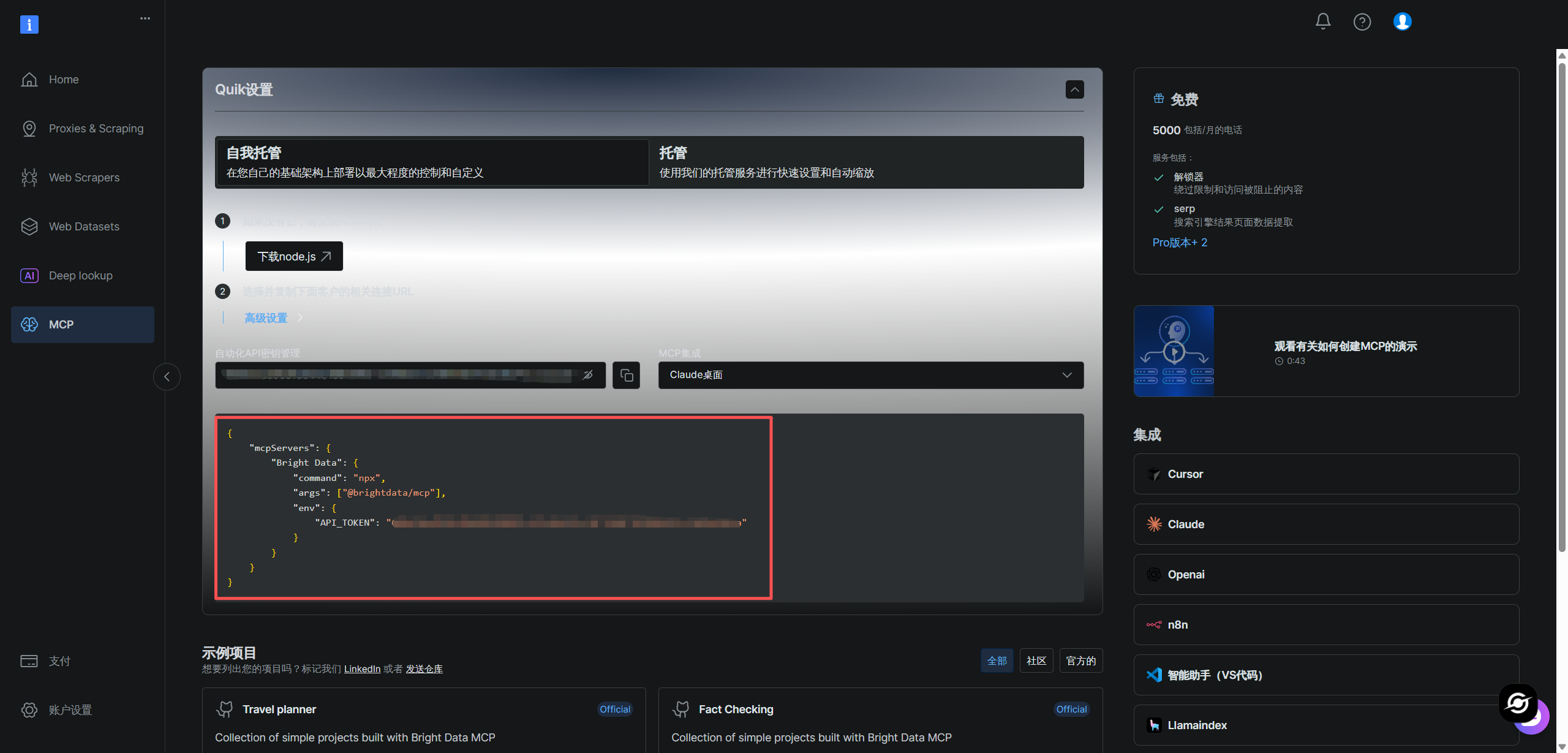1568x753 pixels.
Task: Collapse the Quik设置 panel
Action: (1075, 89)
